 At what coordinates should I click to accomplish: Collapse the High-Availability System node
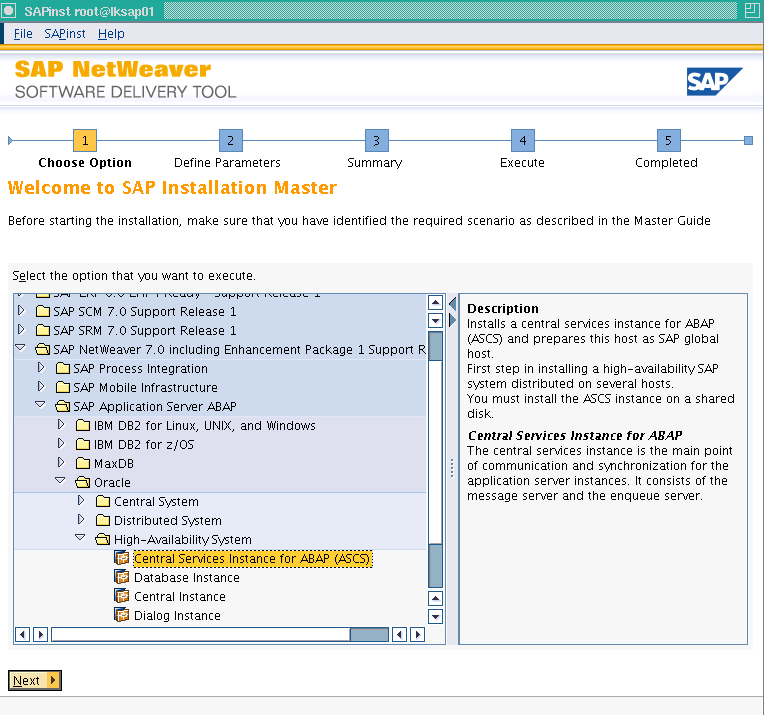click(x=80, y=538)
